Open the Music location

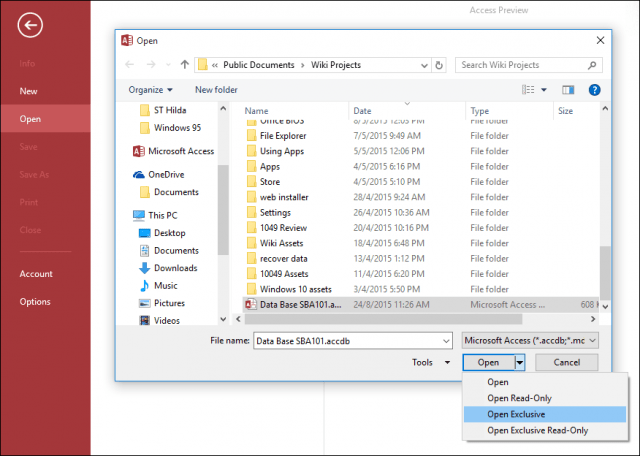[x=158, y=286]
